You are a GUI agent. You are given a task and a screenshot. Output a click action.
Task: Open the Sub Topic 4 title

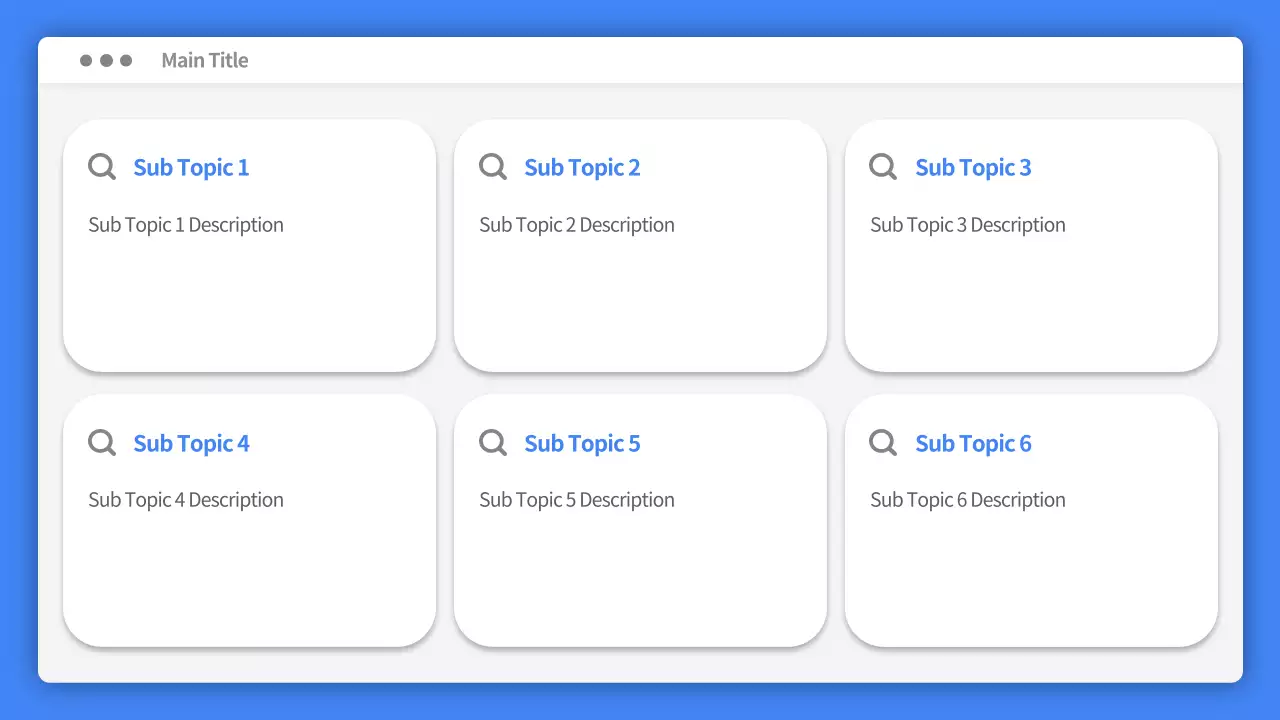point(191,444)
